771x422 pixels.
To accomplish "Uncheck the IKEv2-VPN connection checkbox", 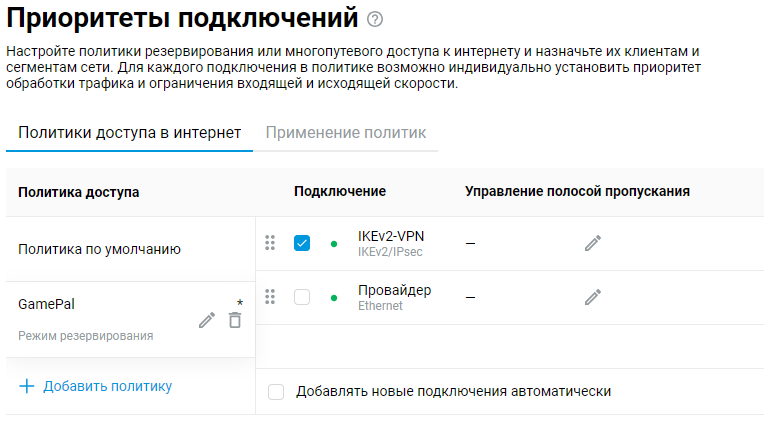I will (302, 243).
